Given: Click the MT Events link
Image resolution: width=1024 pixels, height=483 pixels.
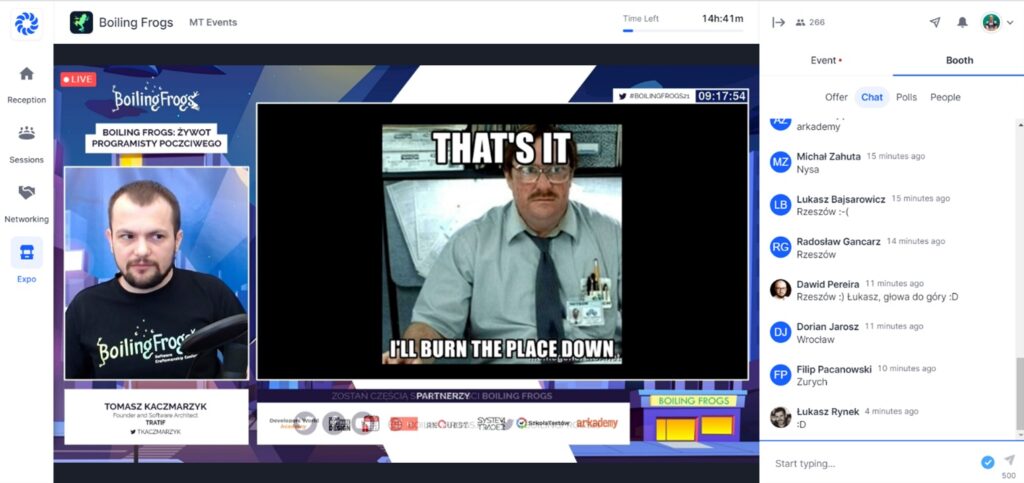Looking at the screenshot, I should 213,22.
